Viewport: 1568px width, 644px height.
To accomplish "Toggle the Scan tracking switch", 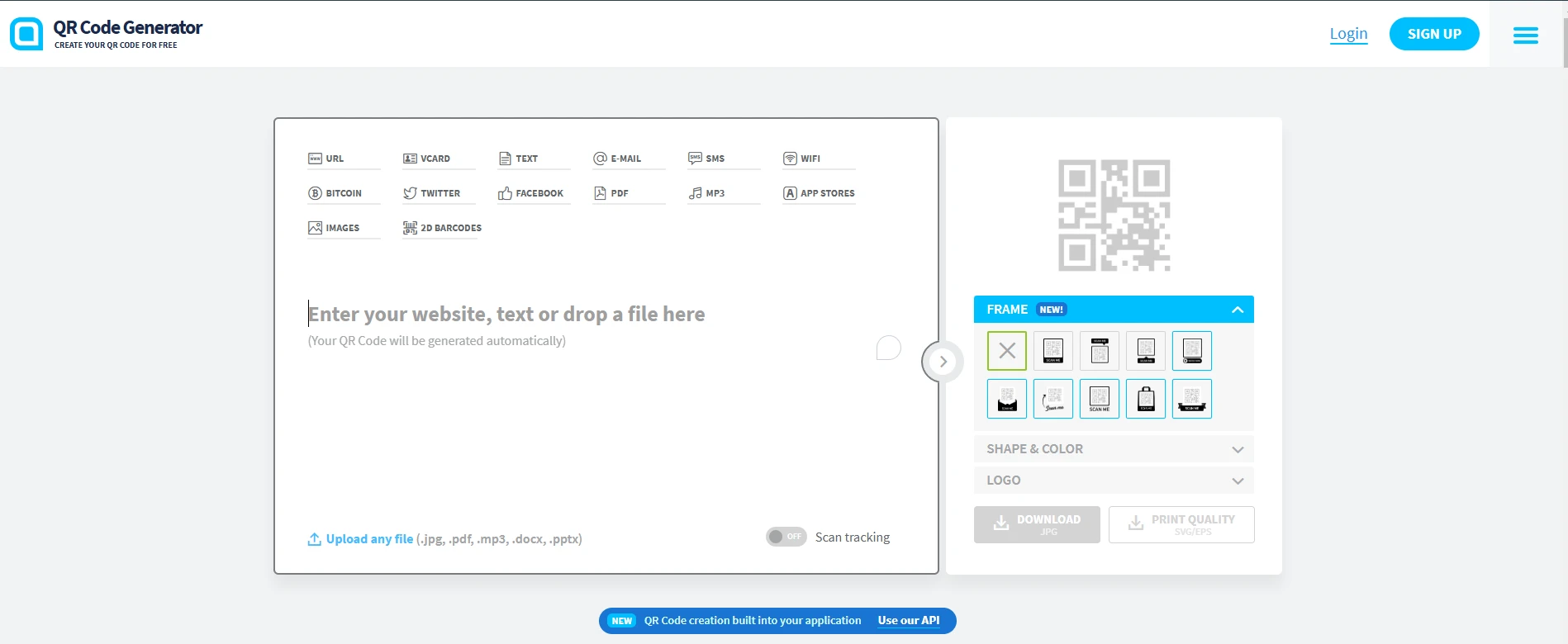I will [786, 537].
